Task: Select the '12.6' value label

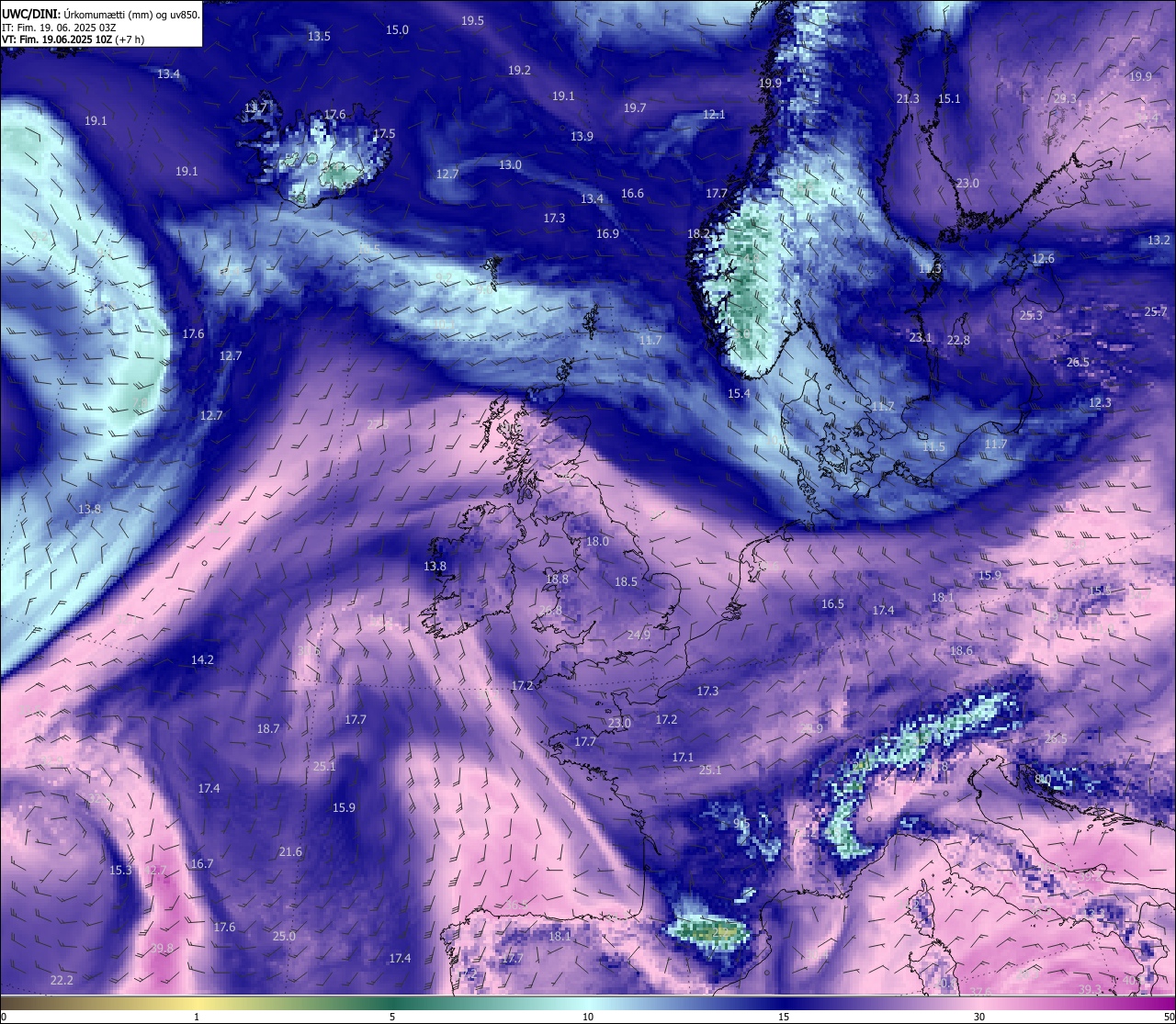Action: coord(1043,259)
